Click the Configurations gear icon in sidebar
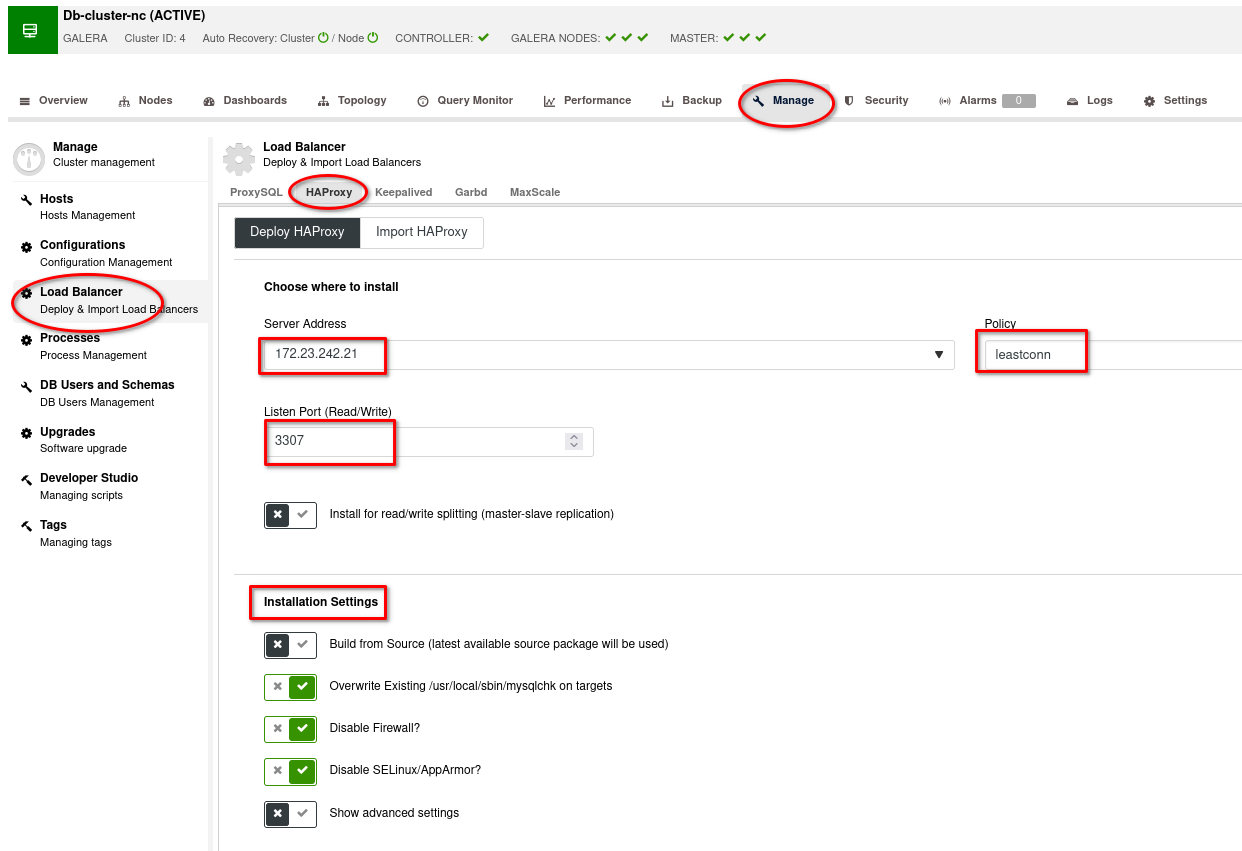Viewport: 1242px width, 851px height. (x=27, y=246)
